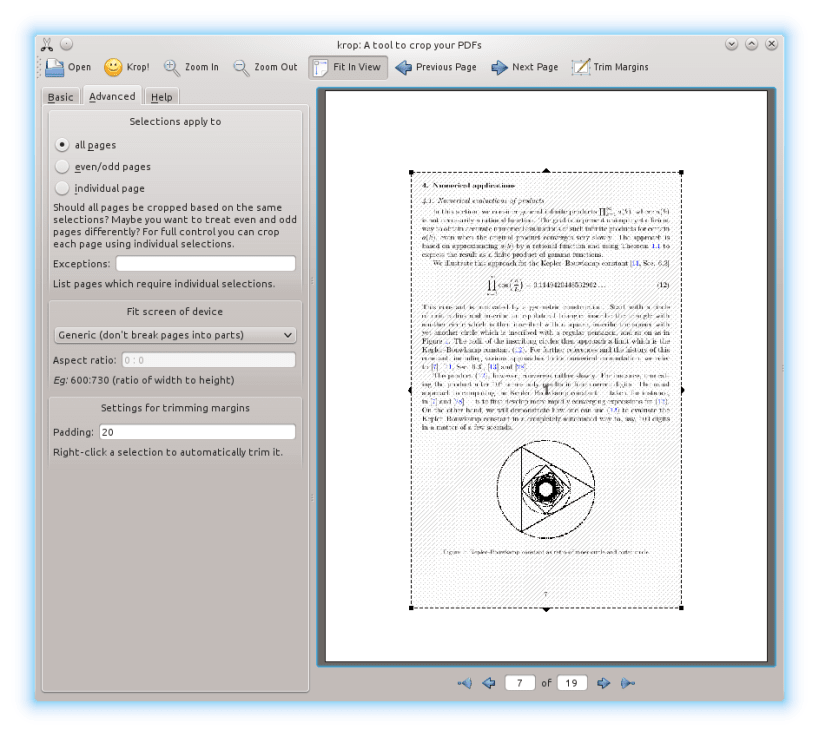Viewport: 819px width, 736px height.
Task: Click the top edge selection handle
Action: point(546,171)
